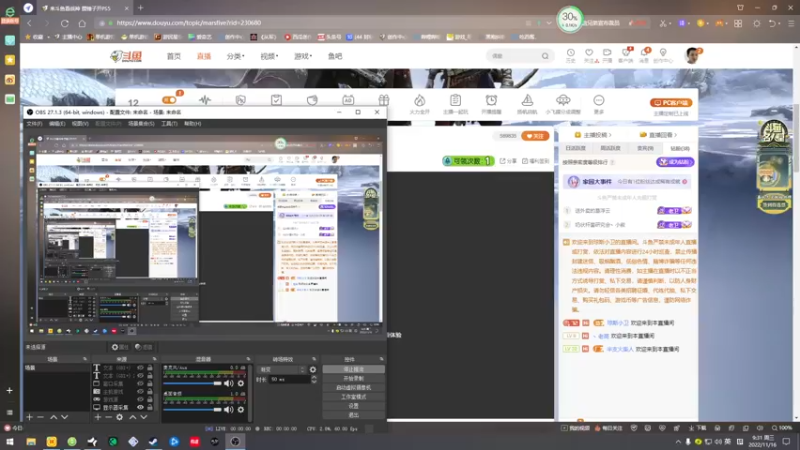
Task: Open transition properties gear beside 渐变 dropdown
Action: click(313, 369)
